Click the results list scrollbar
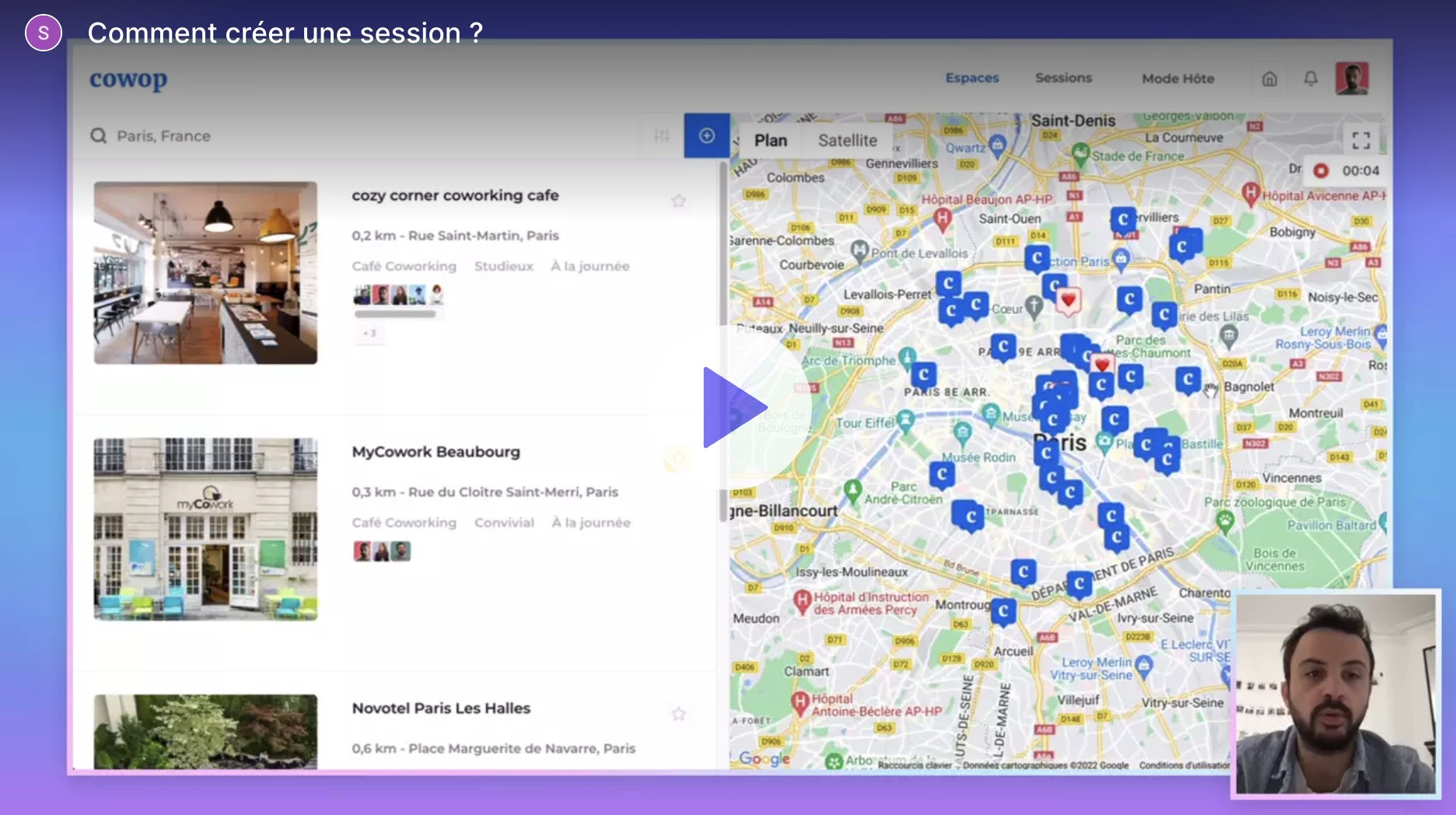The image size is (1456, 815). pos(723,341)
